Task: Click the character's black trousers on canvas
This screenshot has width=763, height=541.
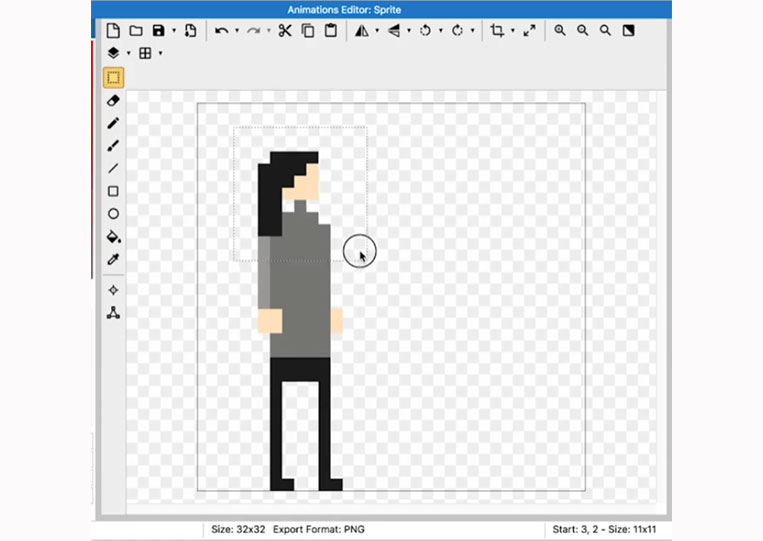Action: coord(300,370)
